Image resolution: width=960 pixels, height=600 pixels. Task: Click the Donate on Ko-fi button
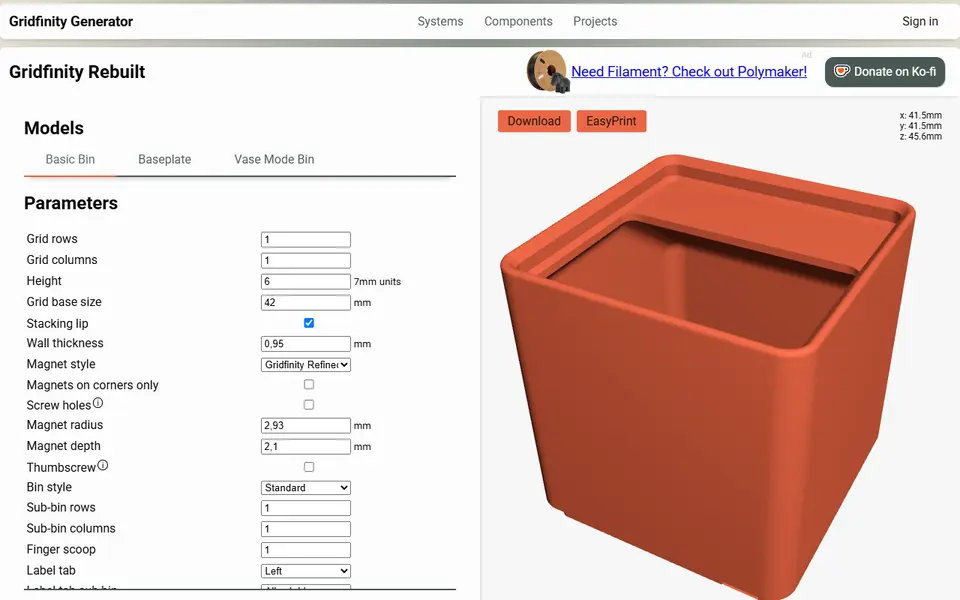(885, 72)
